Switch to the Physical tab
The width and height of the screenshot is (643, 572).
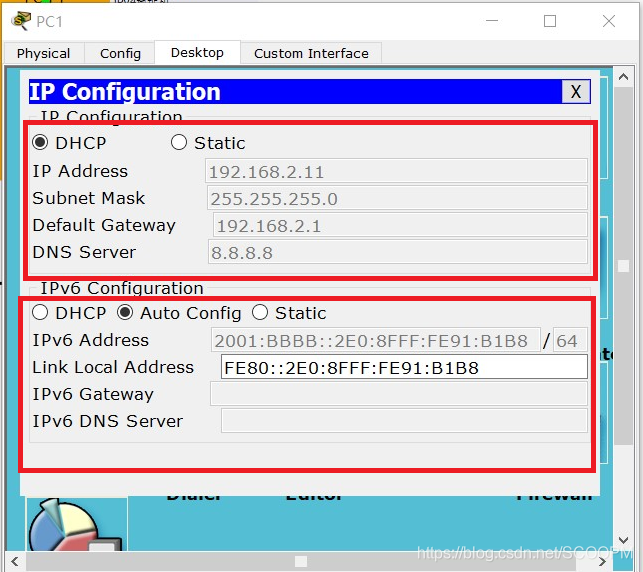click(x=43, y=53)
